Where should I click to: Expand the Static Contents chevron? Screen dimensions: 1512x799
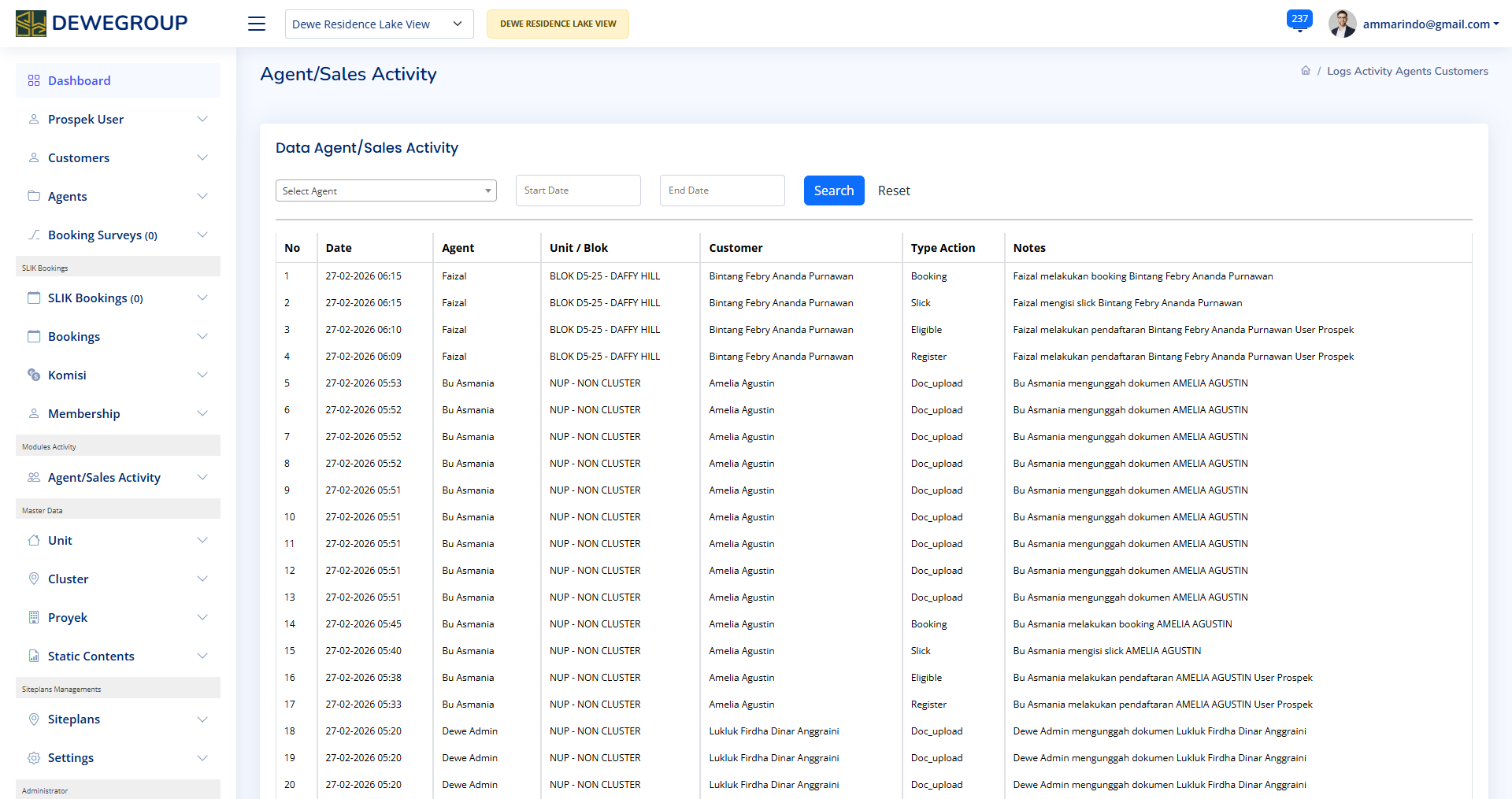coord(202,656)
